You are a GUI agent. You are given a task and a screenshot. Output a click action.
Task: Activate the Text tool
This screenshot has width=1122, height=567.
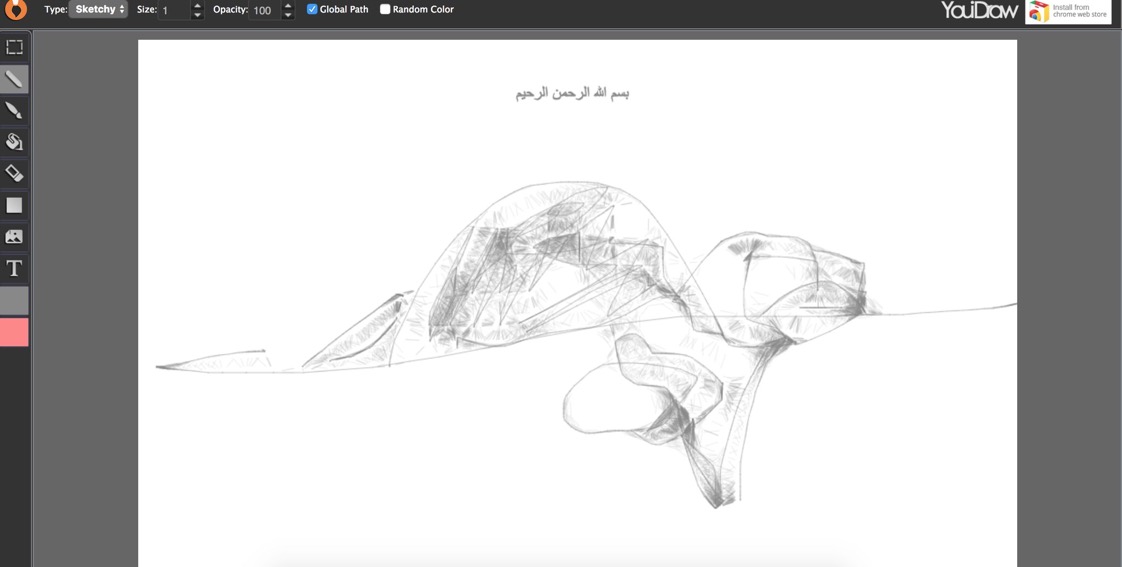[14, 268]
